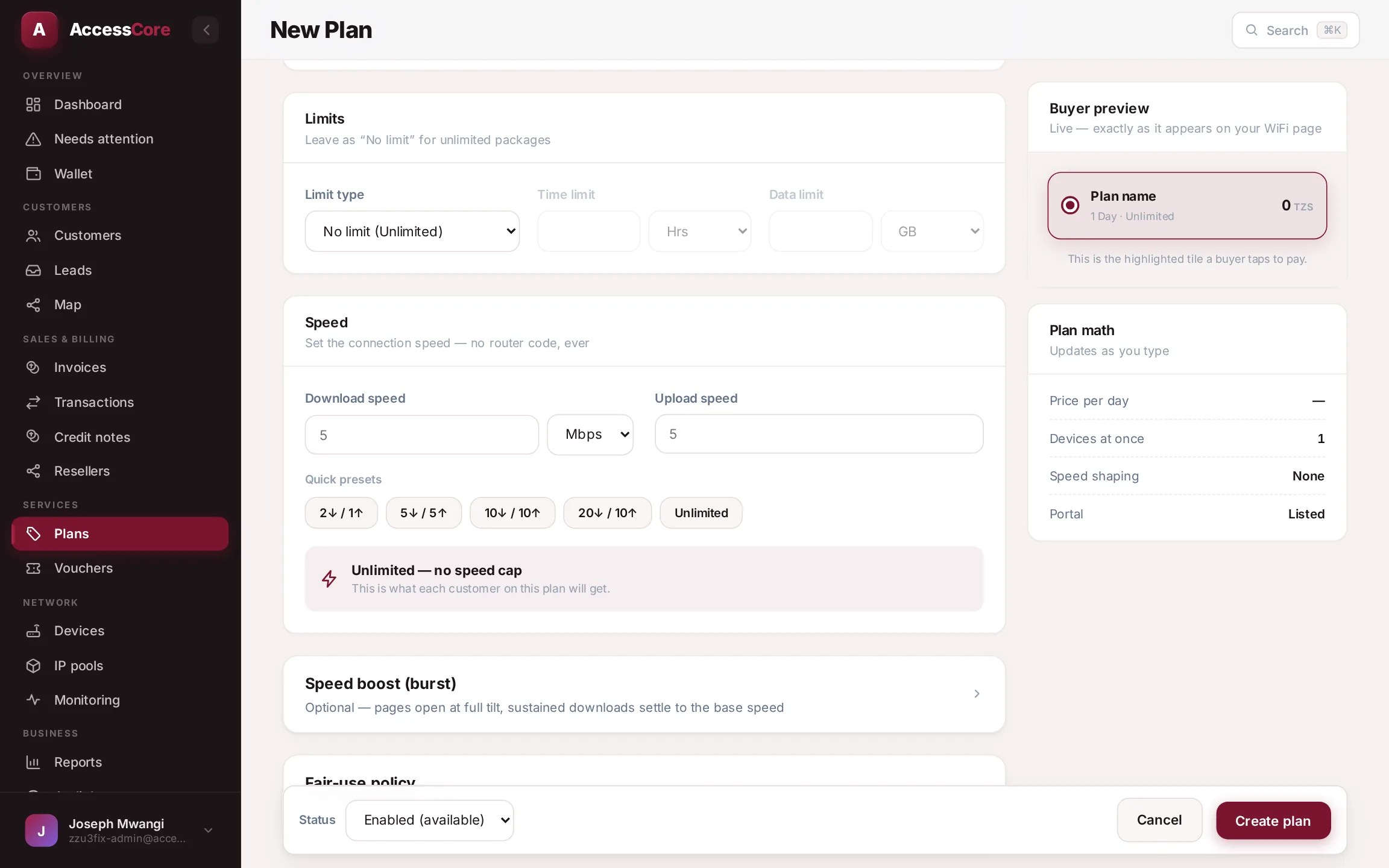Screen dimensions: 1389x868
Task: Open Dashboard via its grid icon
Action: [x=33, y=104]
